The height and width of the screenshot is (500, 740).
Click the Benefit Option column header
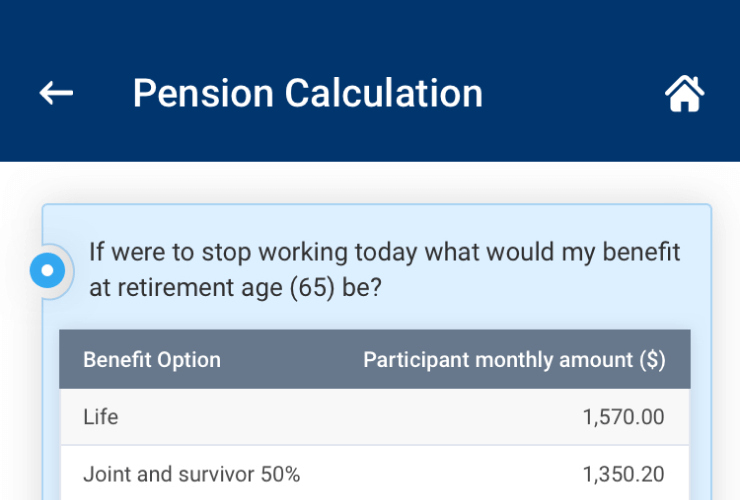[x=152, y=360]
